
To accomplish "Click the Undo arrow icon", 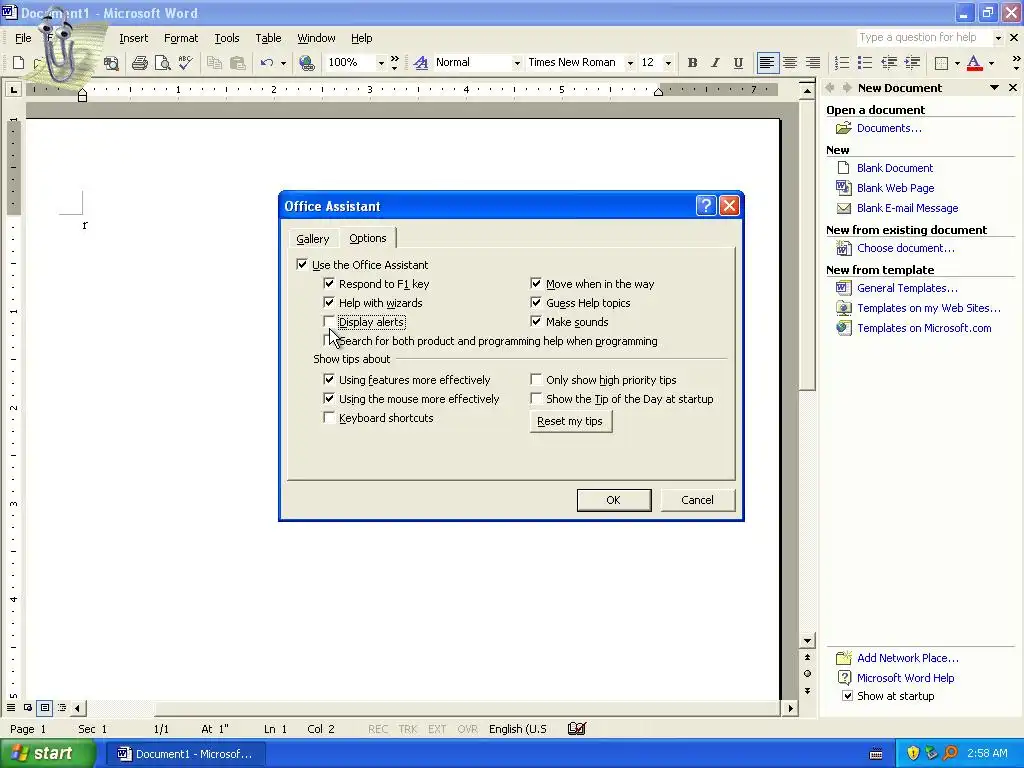I will tap(266, 63).
